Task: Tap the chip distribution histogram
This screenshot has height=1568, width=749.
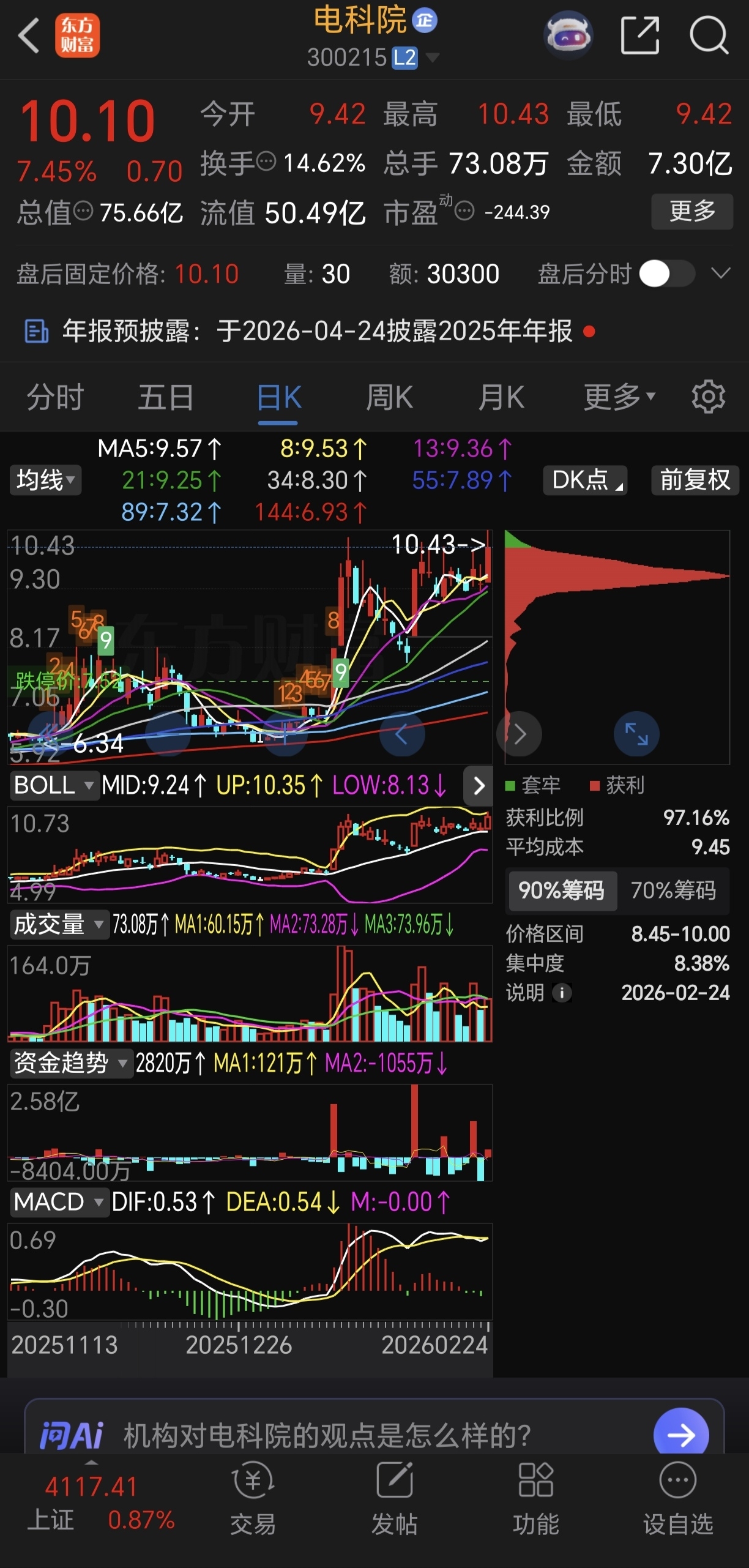Action: [x=617, y=647]
